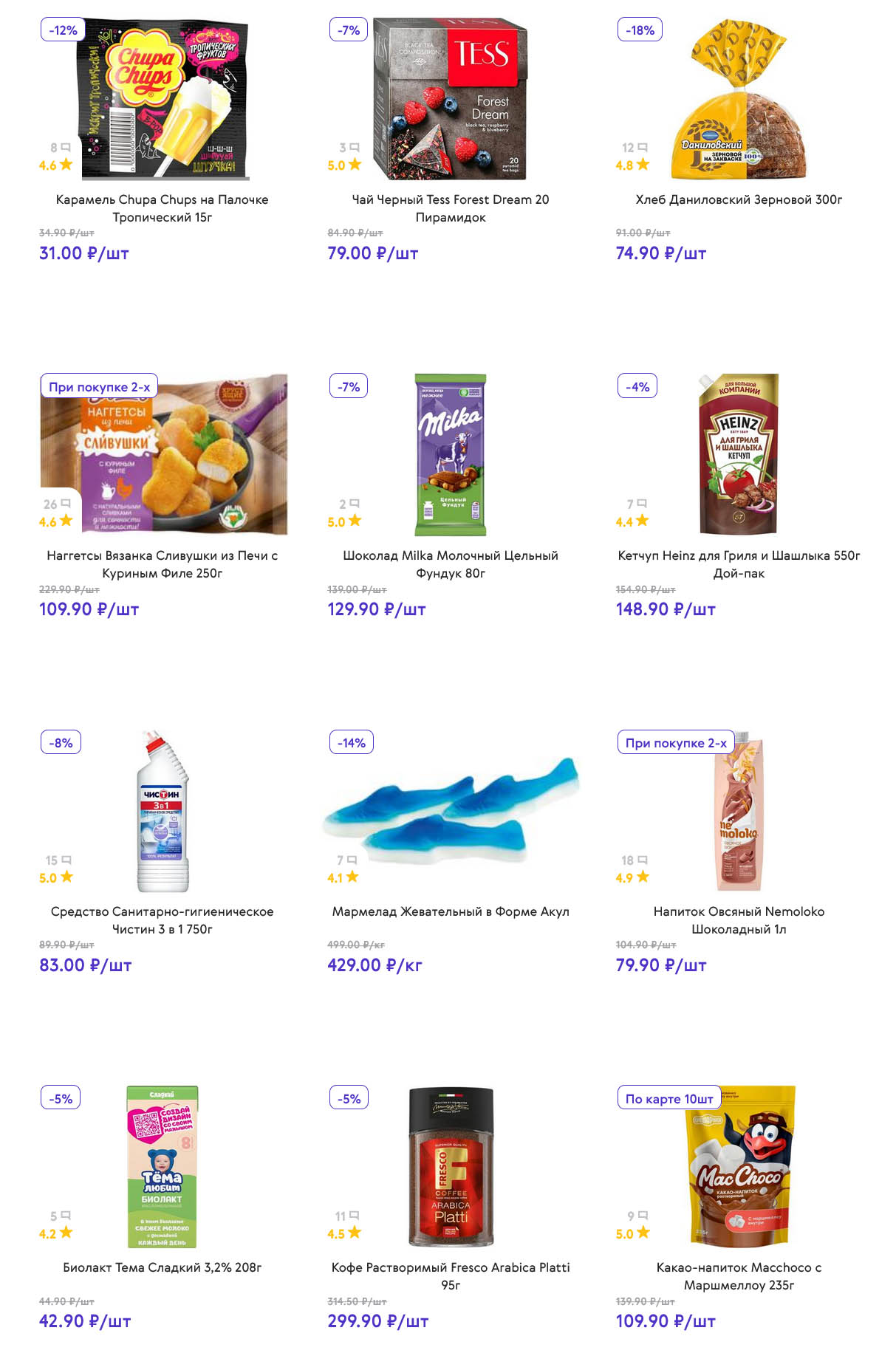Click the Milka chocolate bar image

click(451, 454)
